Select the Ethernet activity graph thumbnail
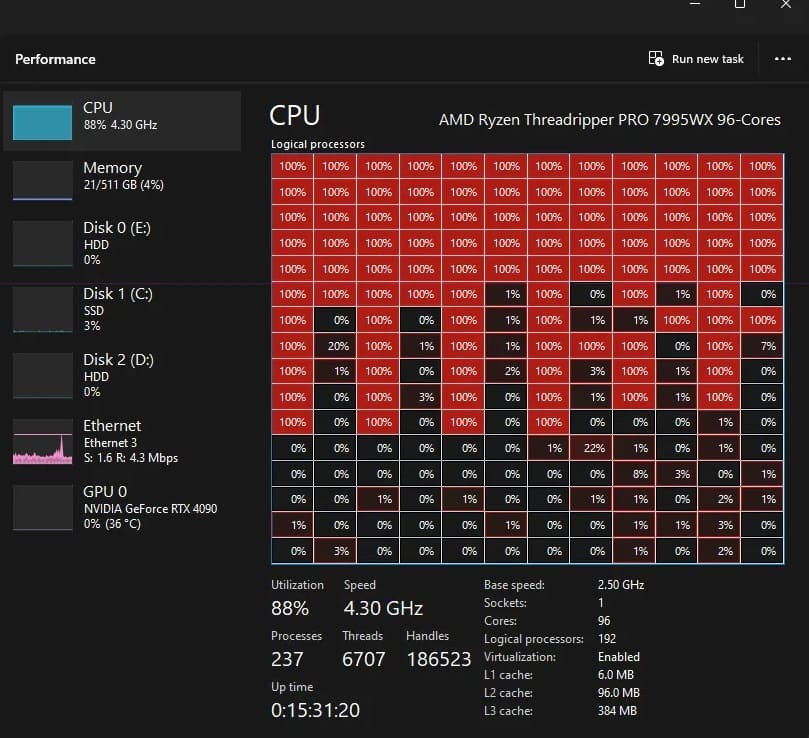 pyautogui.click(x=42, y=441)
